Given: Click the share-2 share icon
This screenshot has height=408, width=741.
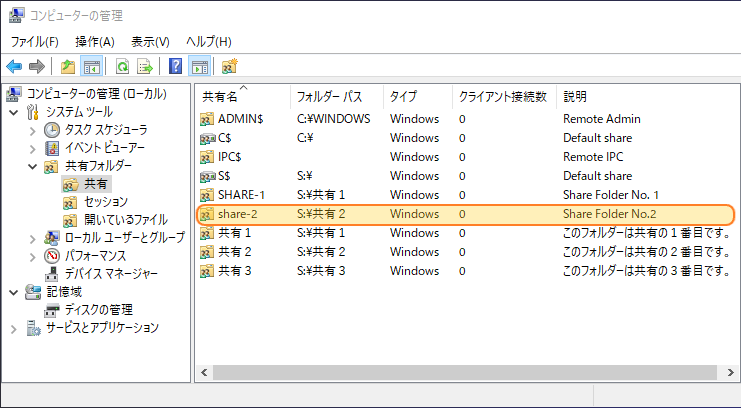Looking at the screenshot, I should pyautogui.click(x=207, y=214).
